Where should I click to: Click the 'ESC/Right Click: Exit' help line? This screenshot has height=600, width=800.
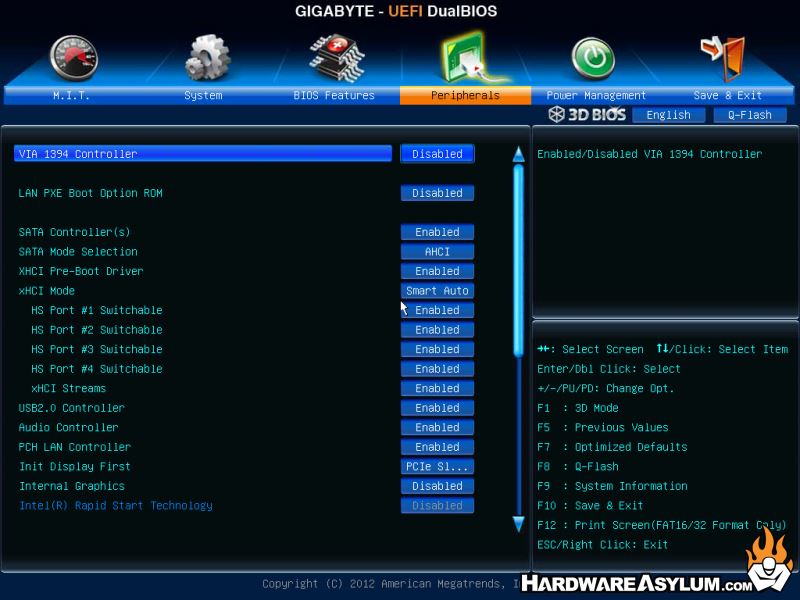coord(603,545)
